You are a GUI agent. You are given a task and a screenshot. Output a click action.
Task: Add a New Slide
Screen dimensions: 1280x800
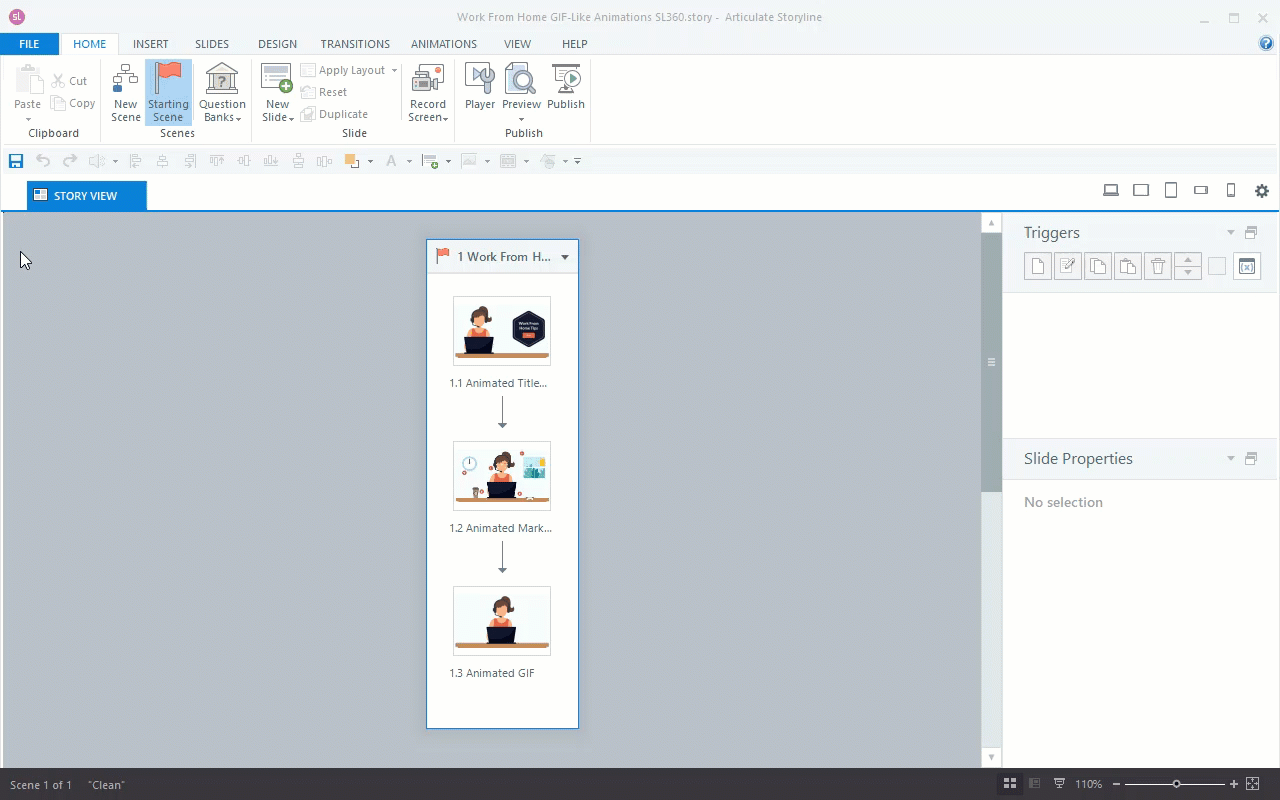tap(277, 93)
